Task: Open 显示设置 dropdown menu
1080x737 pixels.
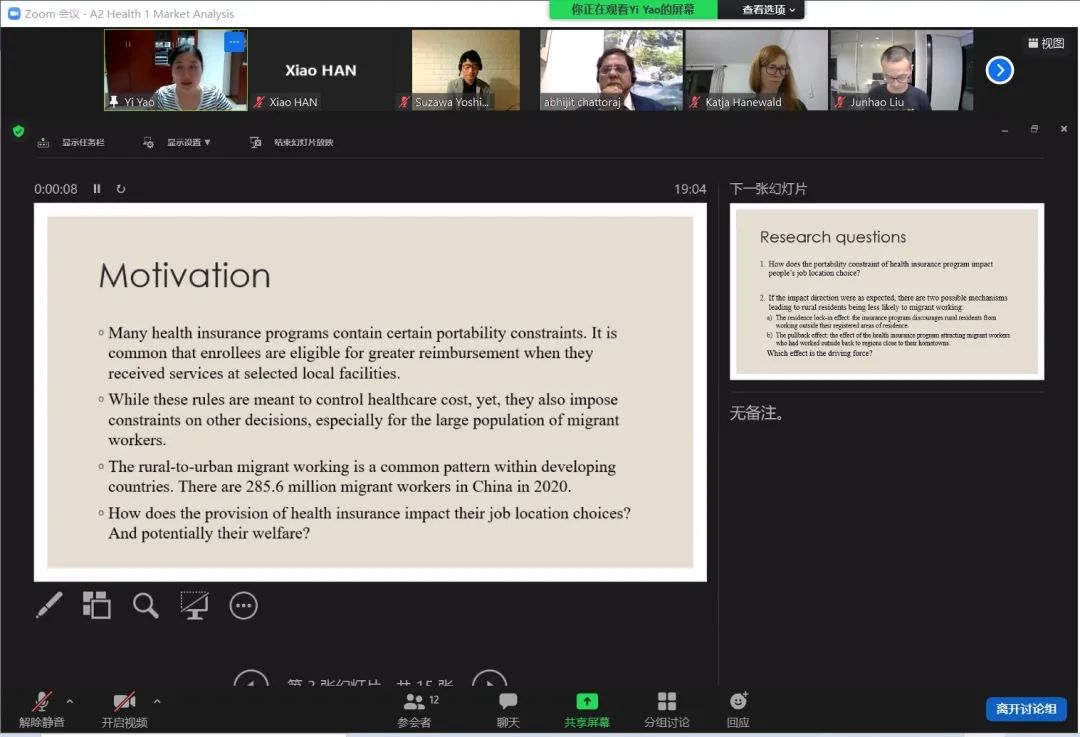Action: [x=178, y=143]
